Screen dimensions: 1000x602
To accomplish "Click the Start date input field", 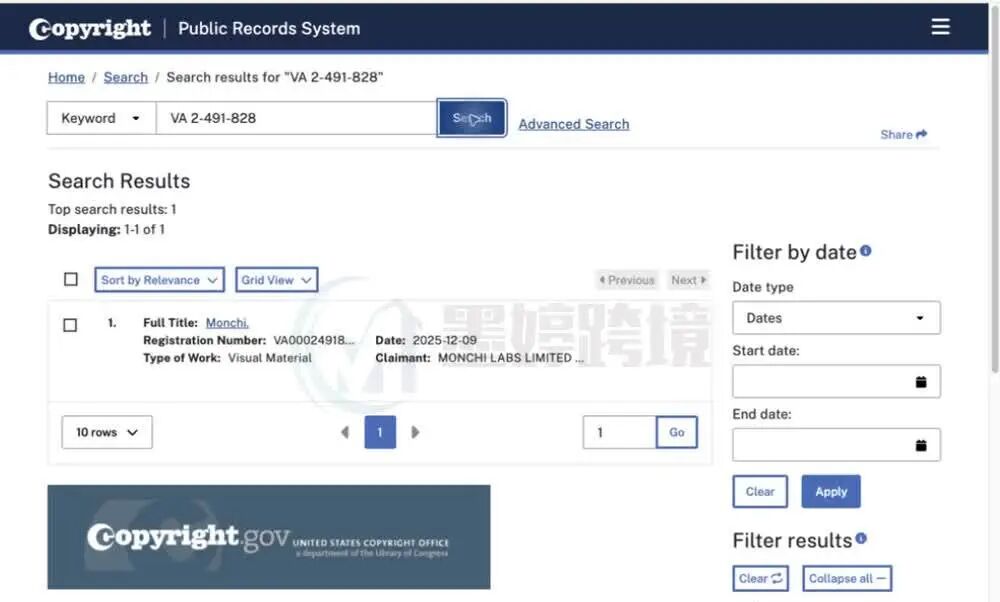I will pyautogui.click(x=836, y=381).
